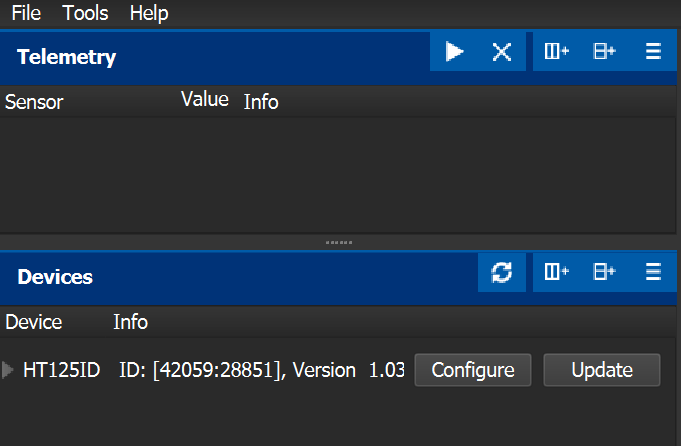Select the HT125ID device row
This screenshot has width=681, height=446.
[x=62, y=370]
